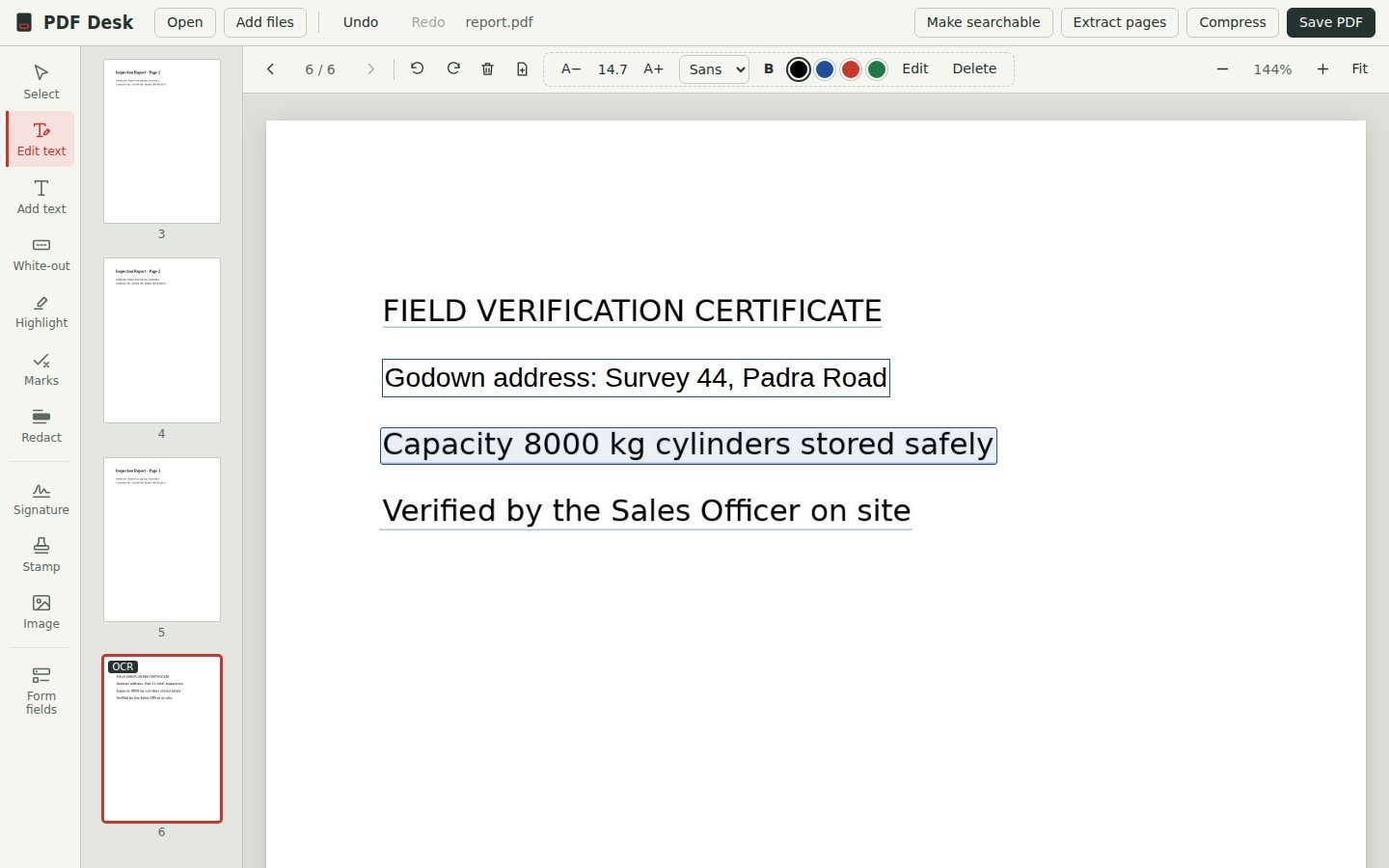Open the Form fields tool

41,691
